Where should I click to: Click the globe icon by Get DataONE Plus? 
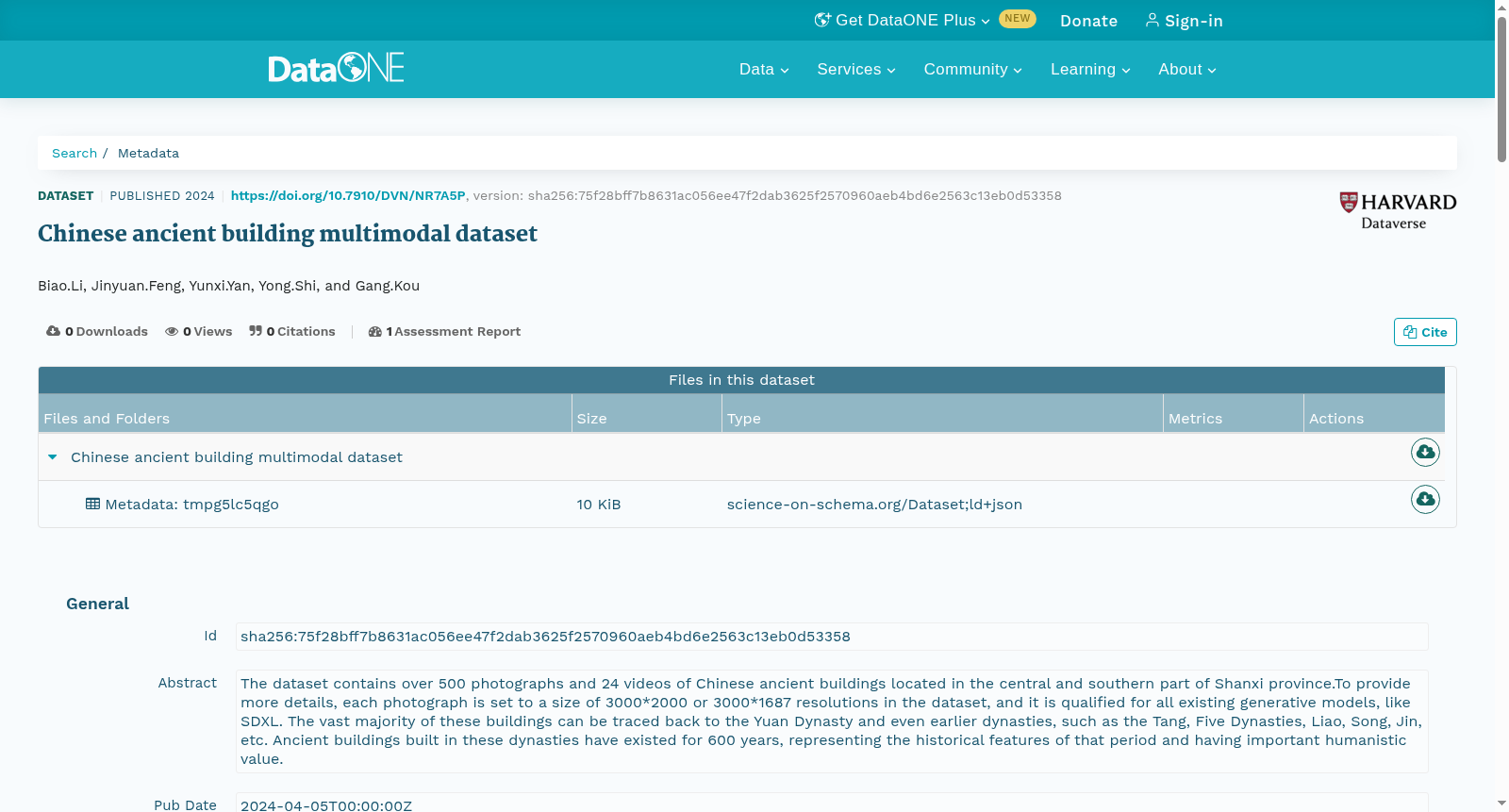[822, 20]
